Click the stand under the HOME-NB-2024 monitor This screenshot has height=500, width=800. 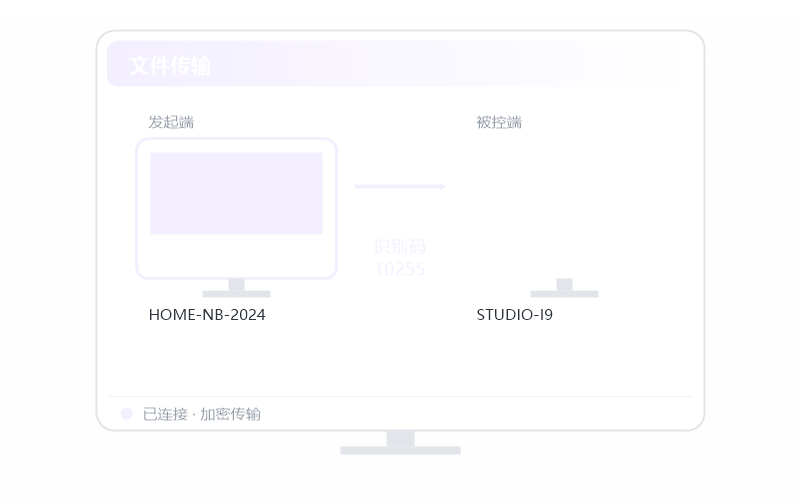(x=236, y=288)
